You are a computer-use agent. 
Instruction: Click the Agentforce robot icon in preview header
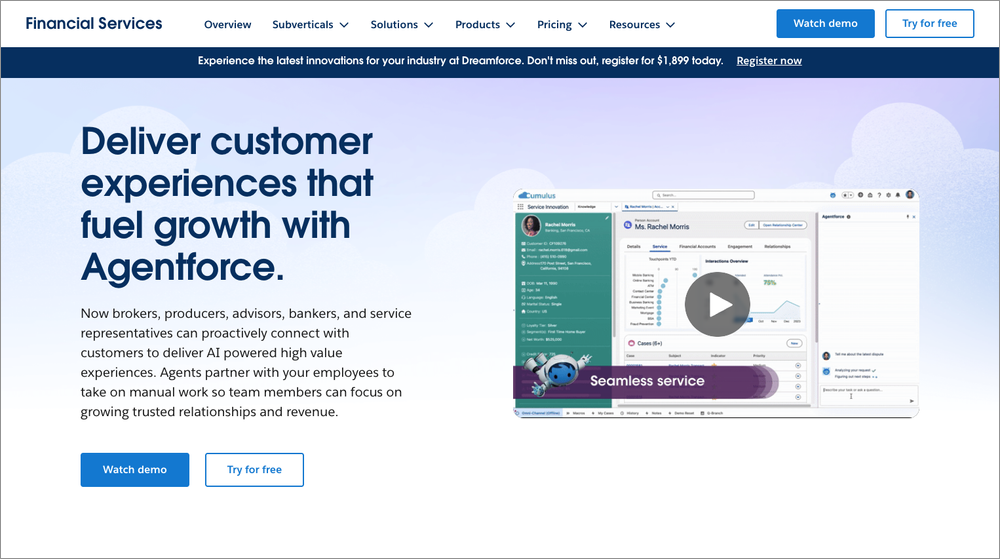[x=832, y=195]
